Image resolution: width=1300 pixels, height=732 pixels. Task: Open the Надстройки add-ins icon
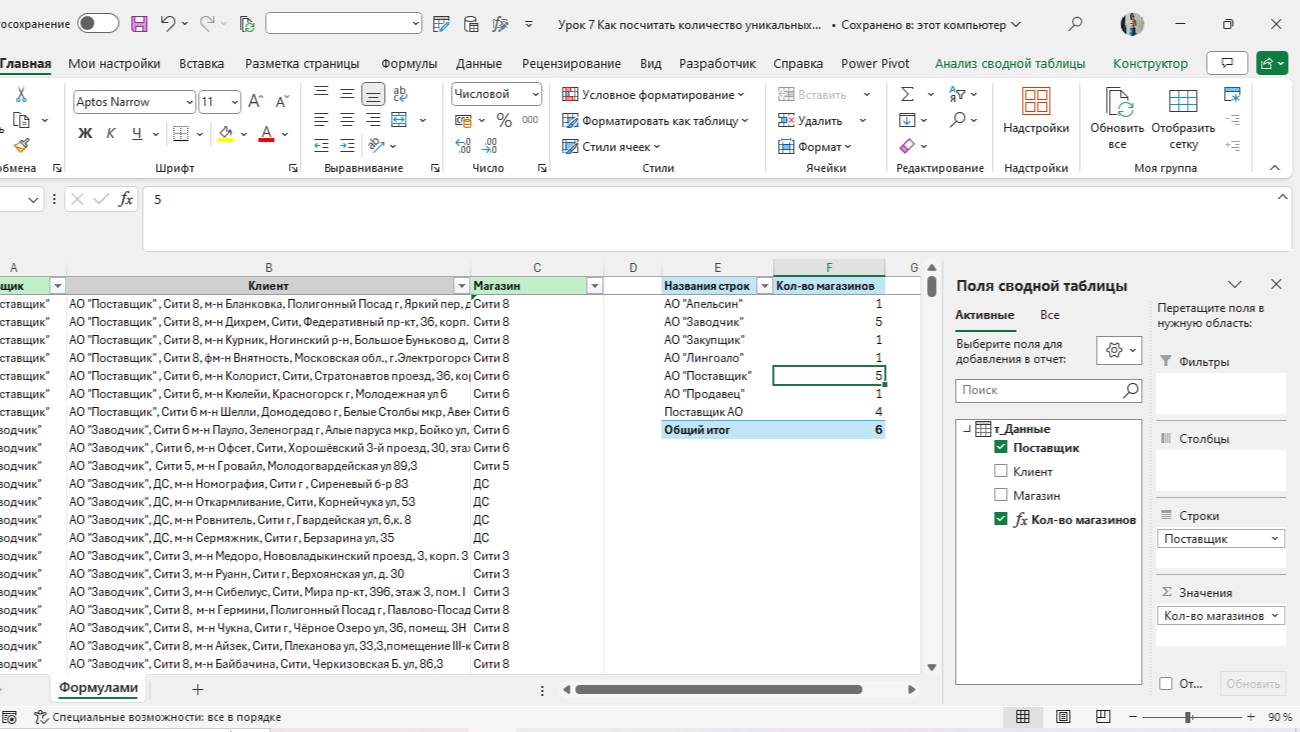point(1036,102)
